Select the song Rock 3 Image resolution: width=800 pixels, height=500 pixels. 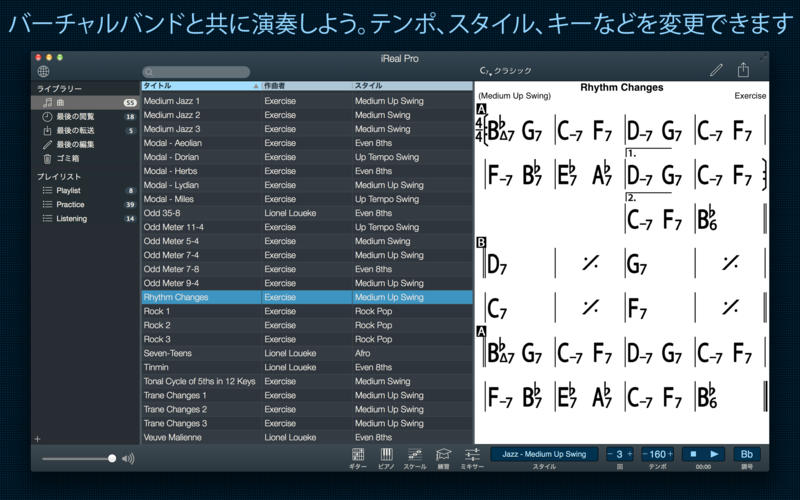pyautogui.click(x=307, y=339)
